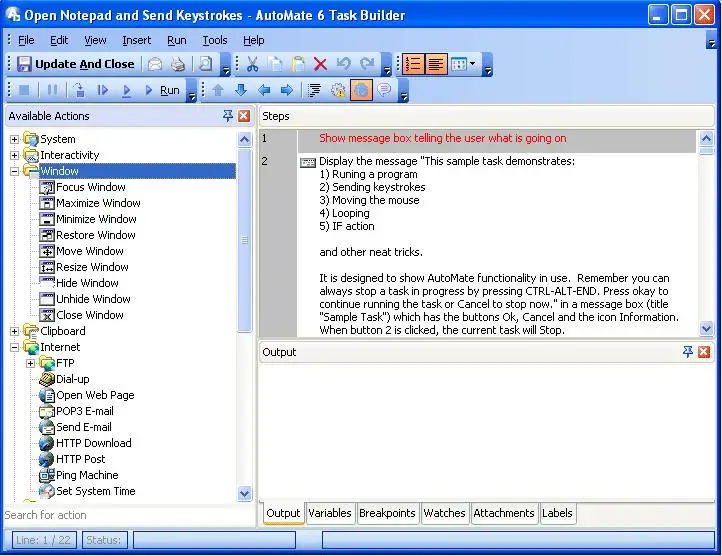Click the printer icon
The image size is (722, 556).
178,64
